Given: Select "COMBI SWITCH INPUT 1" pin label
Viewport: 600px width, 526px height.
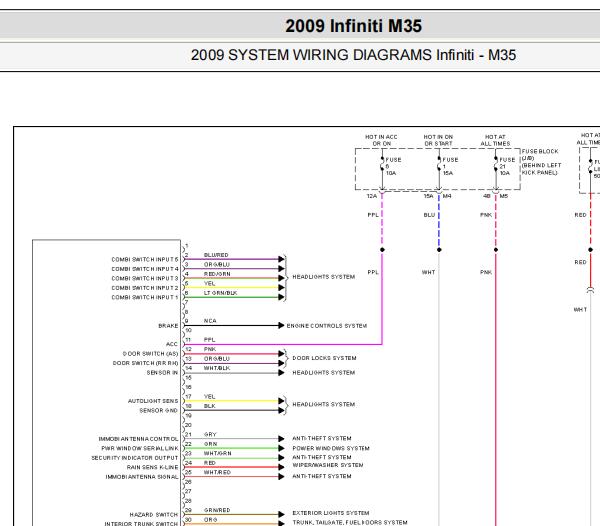Looking at the screenshot, I should coord(145,297).
